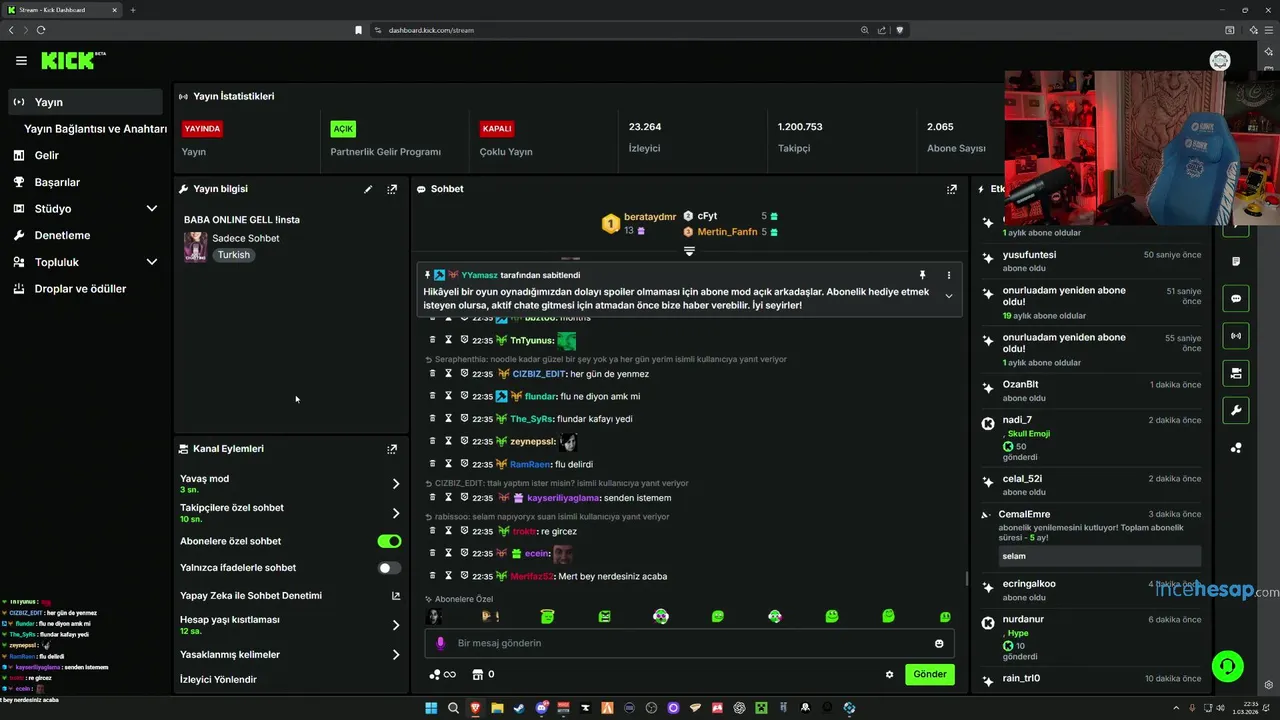This screenshot has width=1280, height=720.
Task: Click the Gönder send button
Action: [x=930, y=674]
